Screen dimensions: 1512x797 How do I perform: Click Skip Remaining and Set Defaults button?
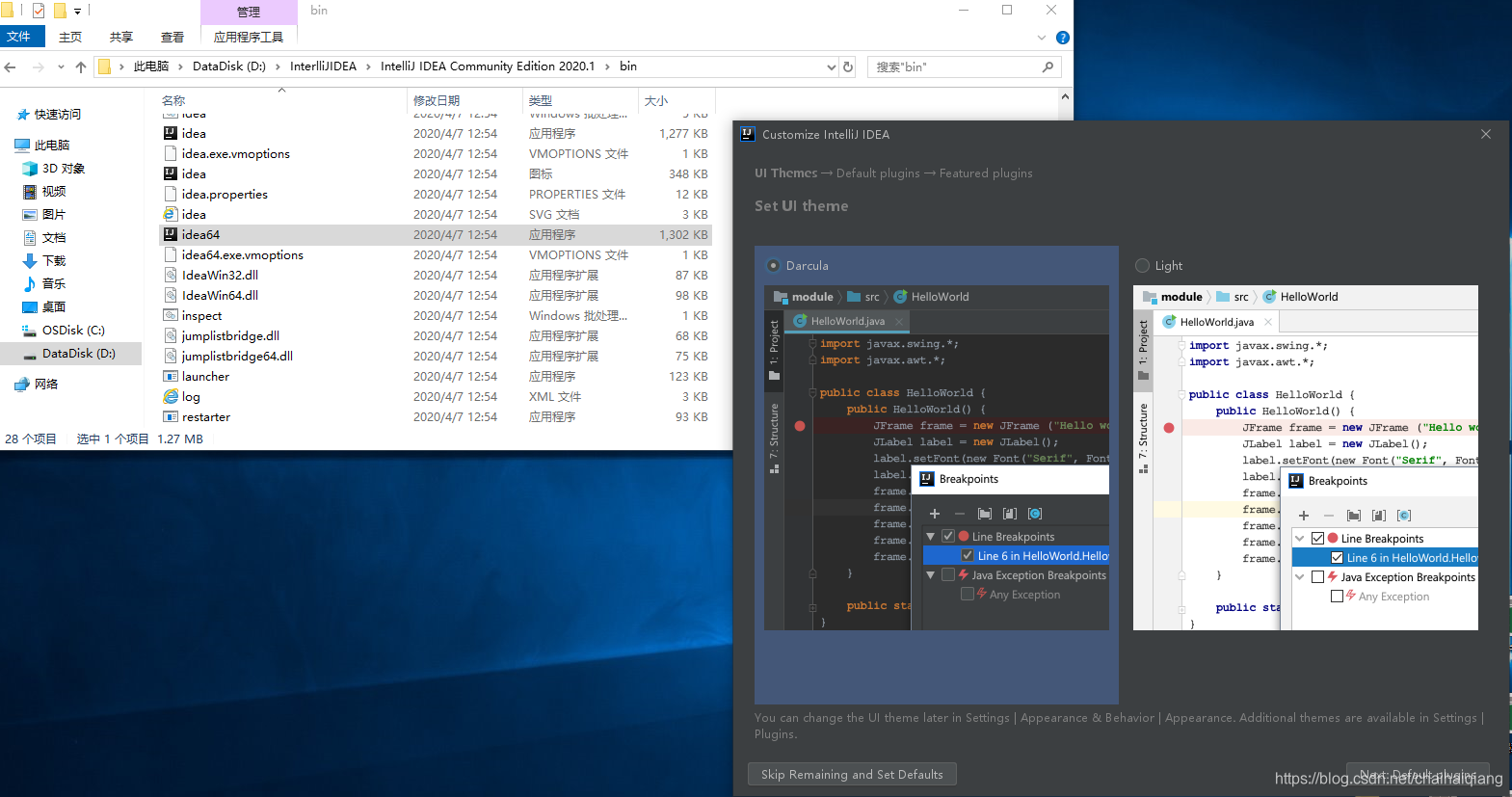[852, 775]
